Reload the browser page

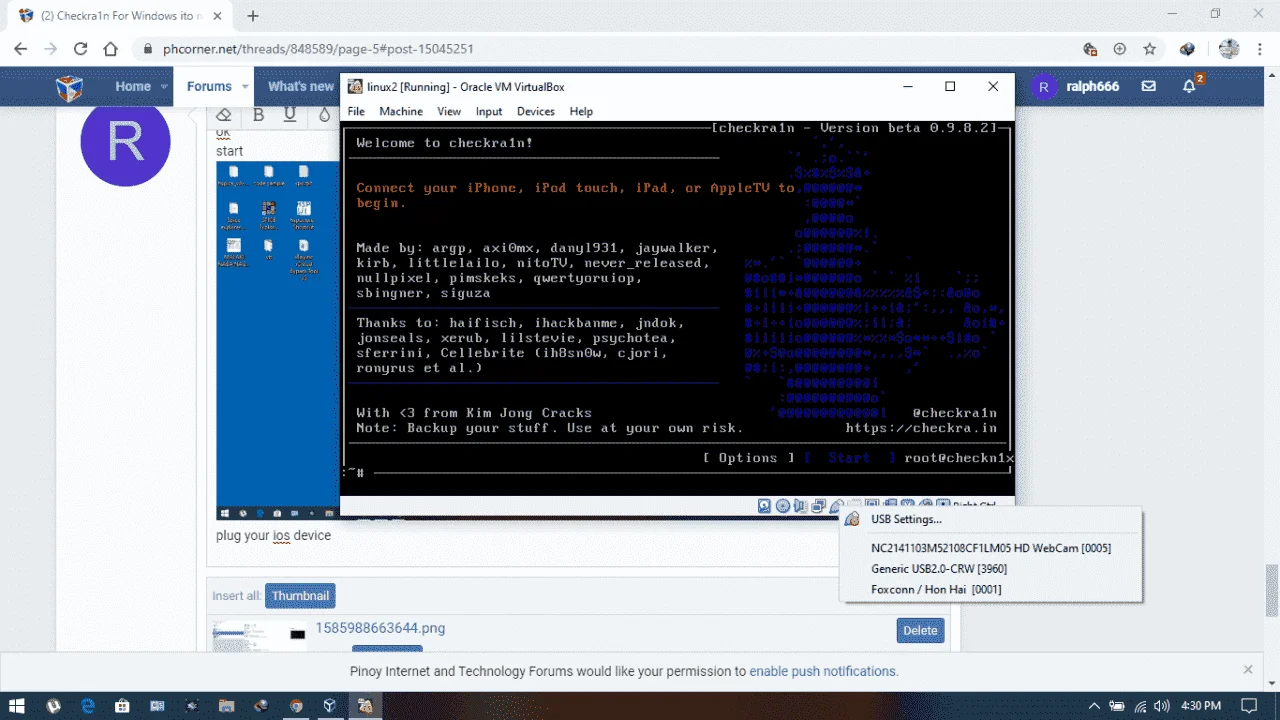[x=81, y=49]
